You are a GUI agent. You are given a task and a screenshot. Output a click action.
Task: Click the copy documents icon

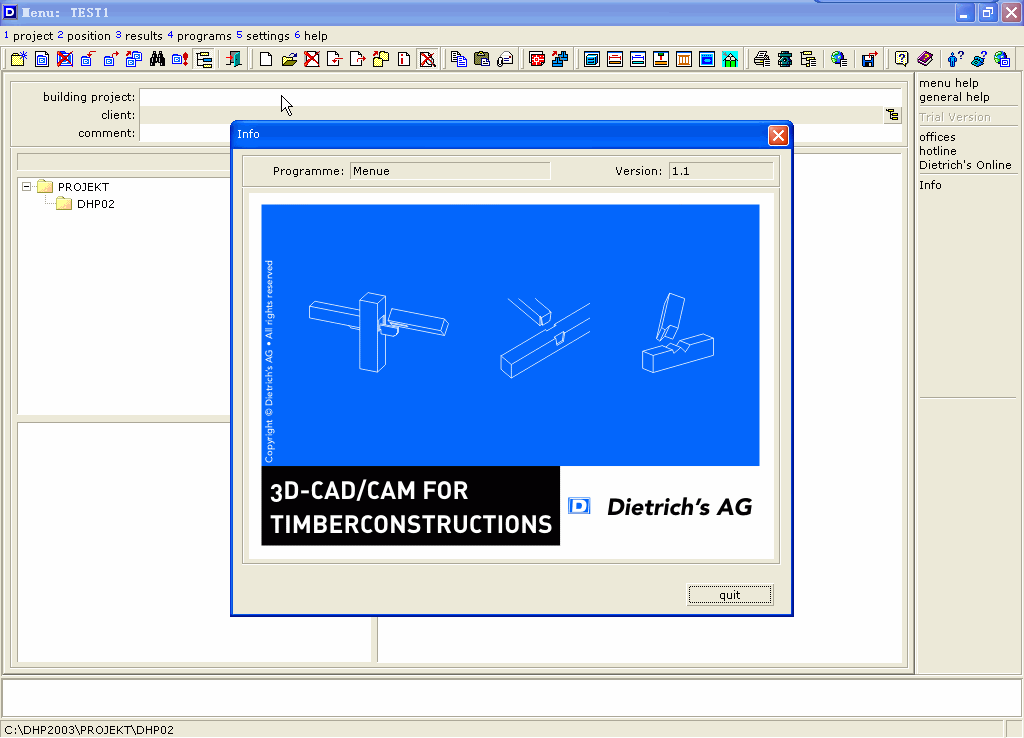(459, 59)
